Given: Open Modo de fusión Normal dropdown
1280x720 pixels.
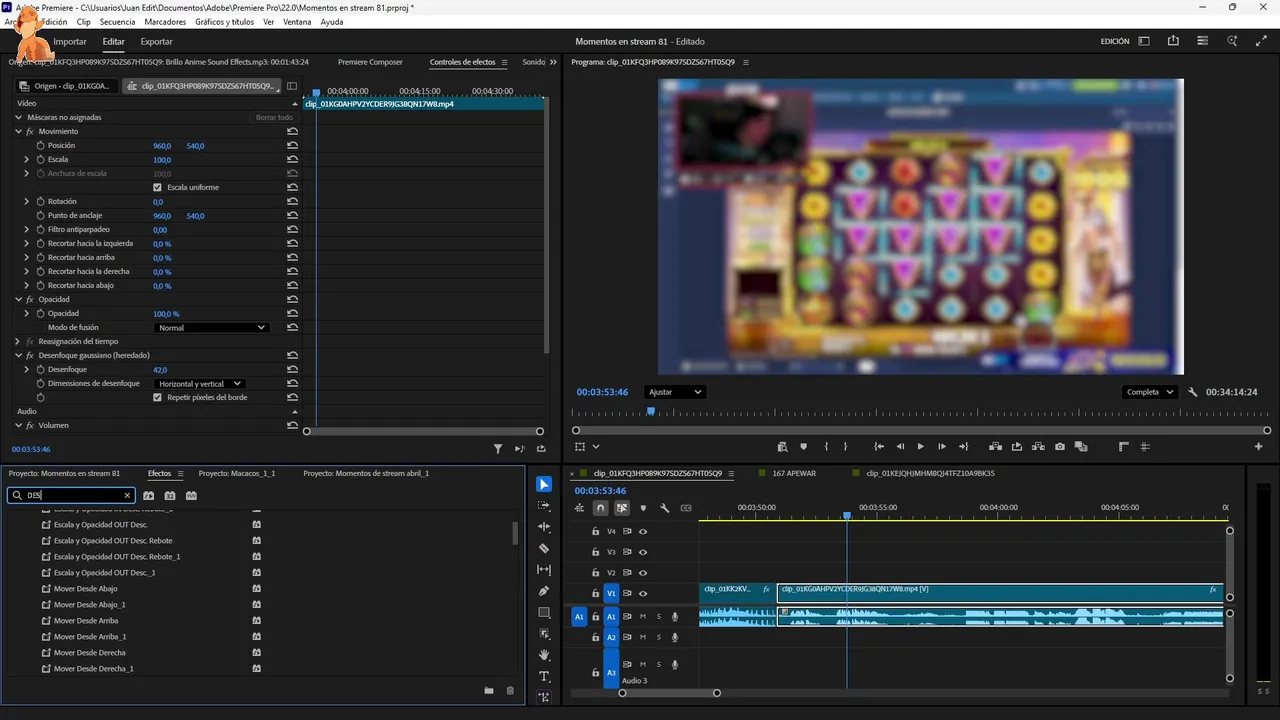Looking at the screenshot, I should [x=212, y=328].
